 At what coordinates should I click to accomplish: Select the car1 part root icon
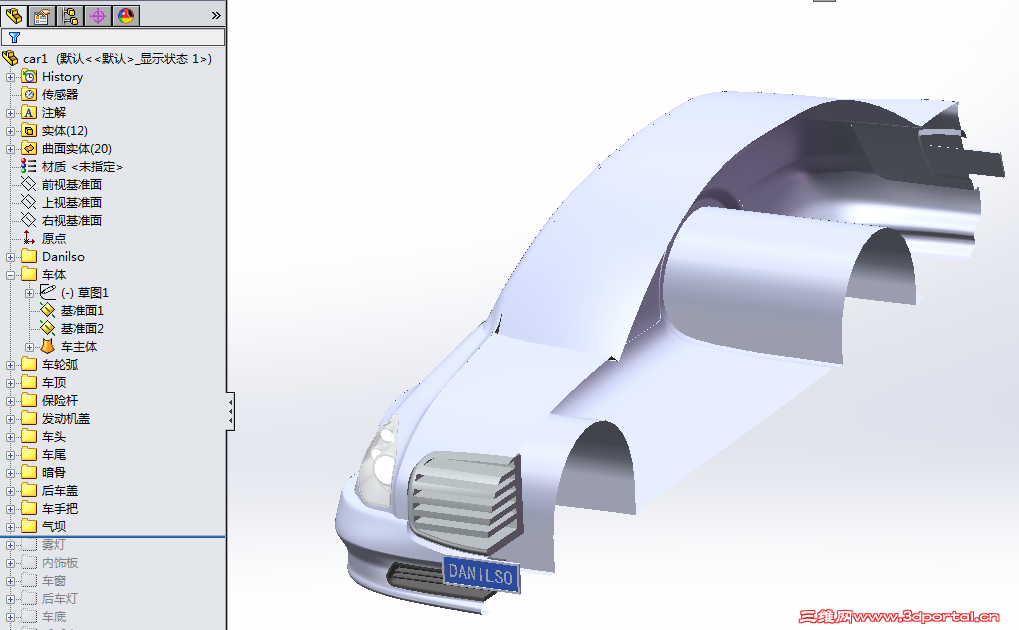tap(10, 59)
